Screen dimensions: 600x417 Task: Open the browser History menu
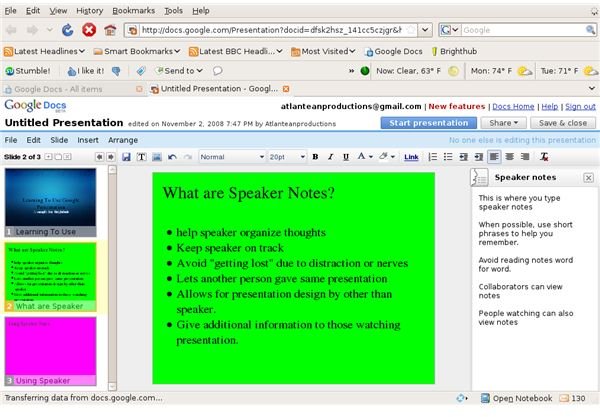[x=90, y=11]
